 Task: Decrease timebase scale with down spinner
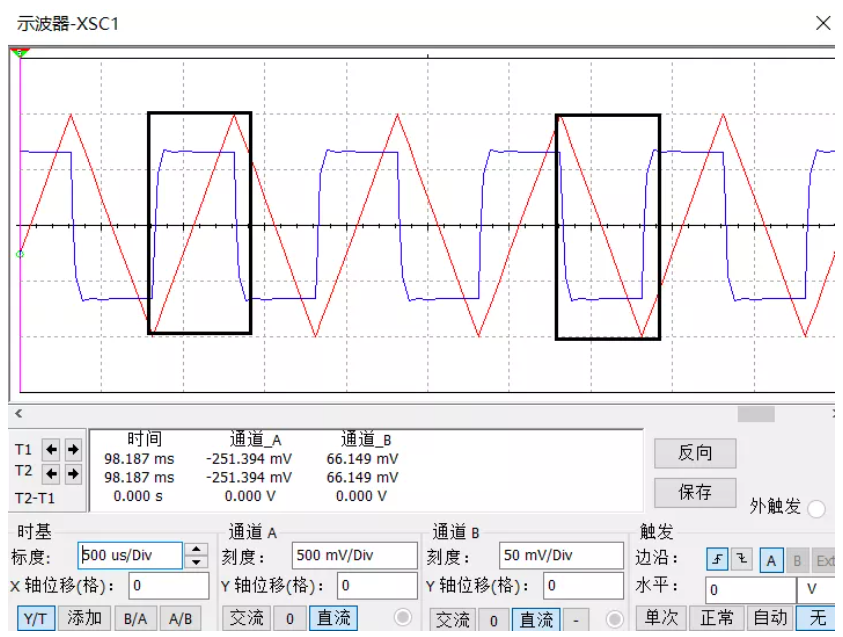[x=196, y=562]
